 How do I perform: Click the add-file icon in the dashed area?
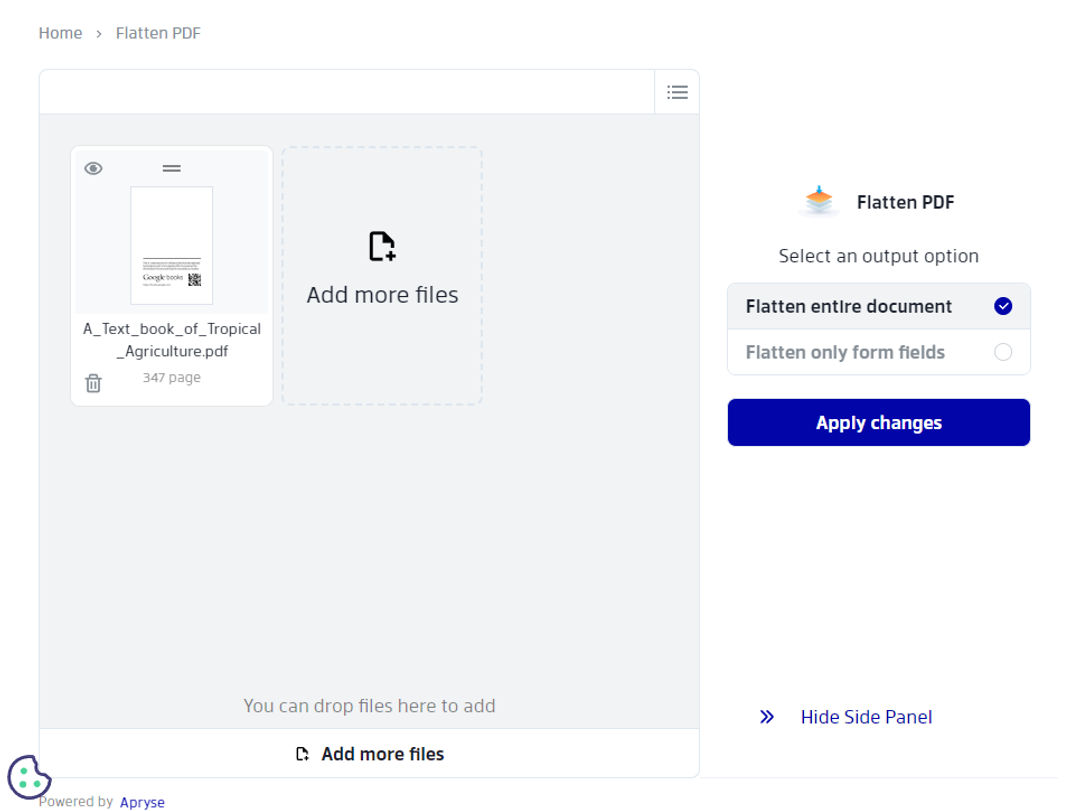pyautogui.click(x=382, y=246)
